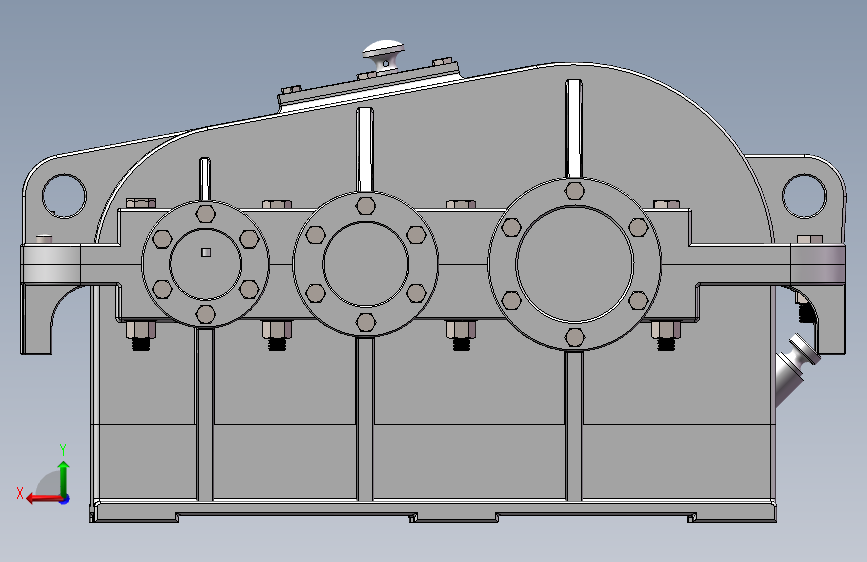
Task: Click the Y label of the triad
Action: [x=63, y=449]
